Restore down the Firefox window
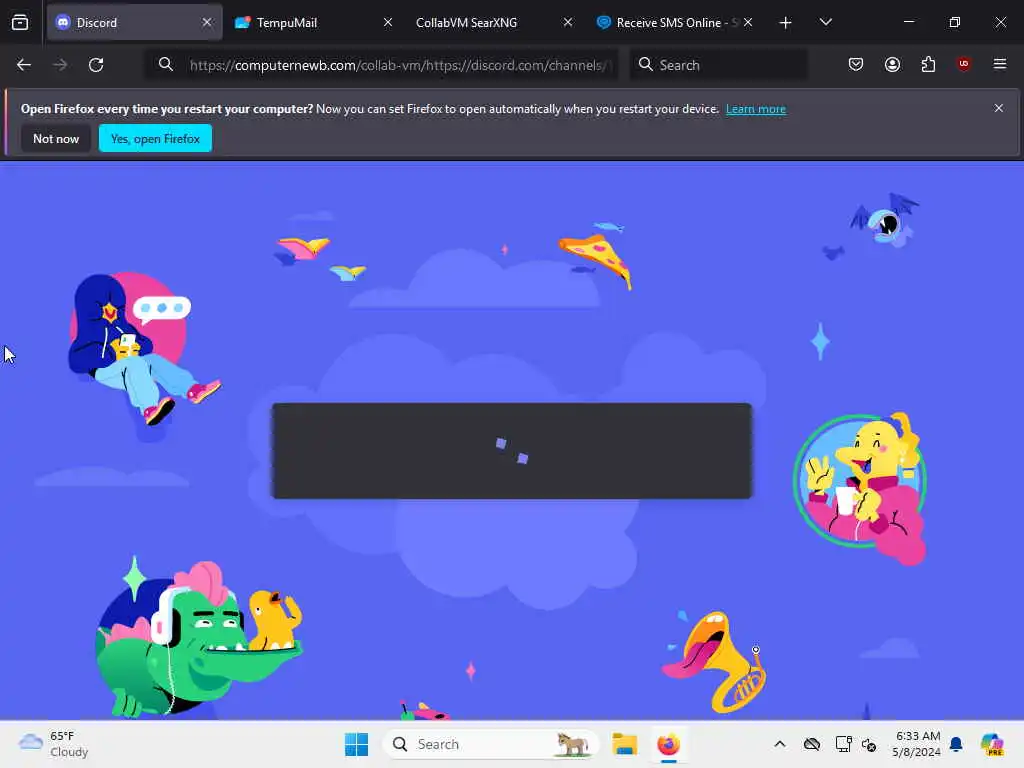Image resolution: width=1024 pixels, height=768 pixels. 954,22
